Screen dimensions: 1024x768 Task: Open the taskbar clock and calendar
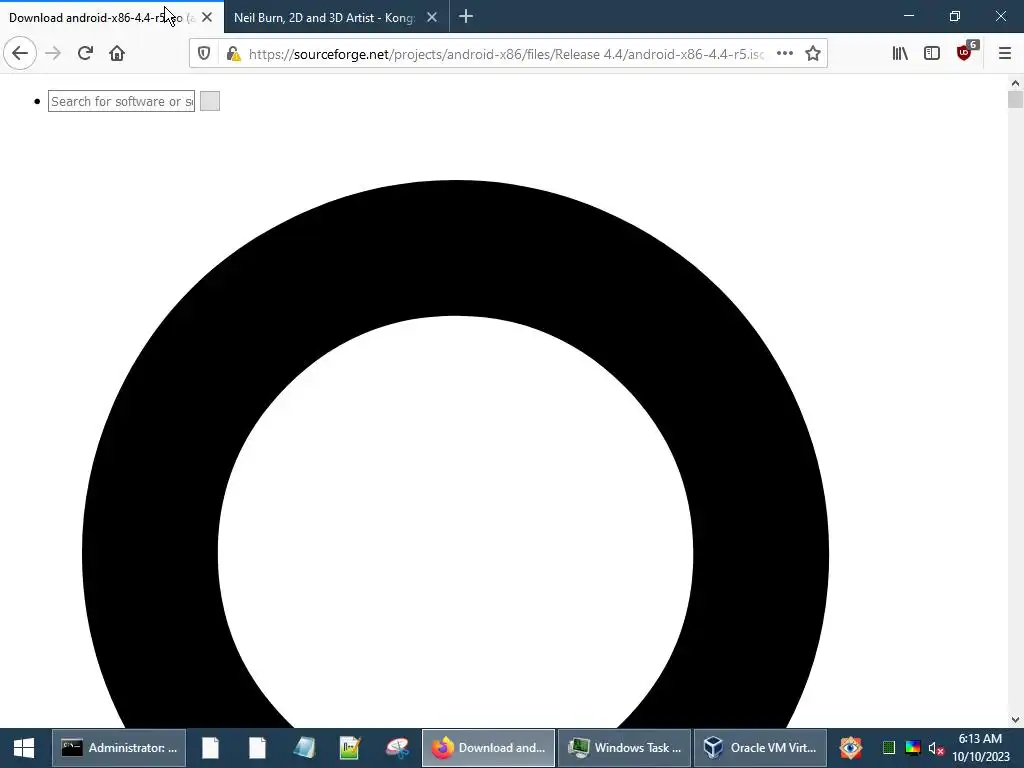980,748
